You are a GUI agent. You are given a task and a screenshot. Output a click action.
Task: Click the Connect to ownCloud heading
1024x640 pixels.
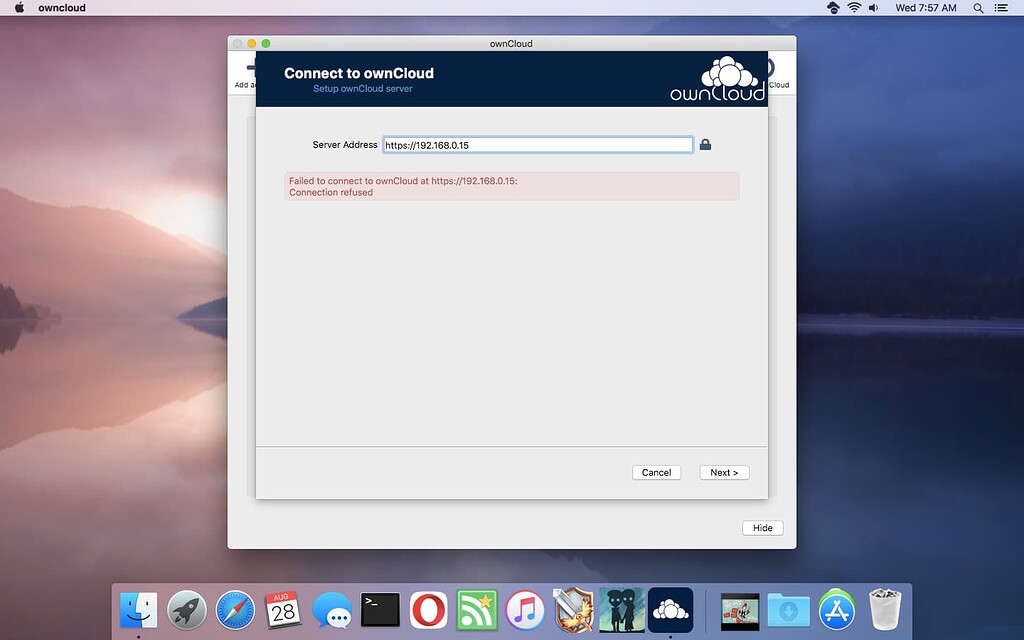pos(359,73)
